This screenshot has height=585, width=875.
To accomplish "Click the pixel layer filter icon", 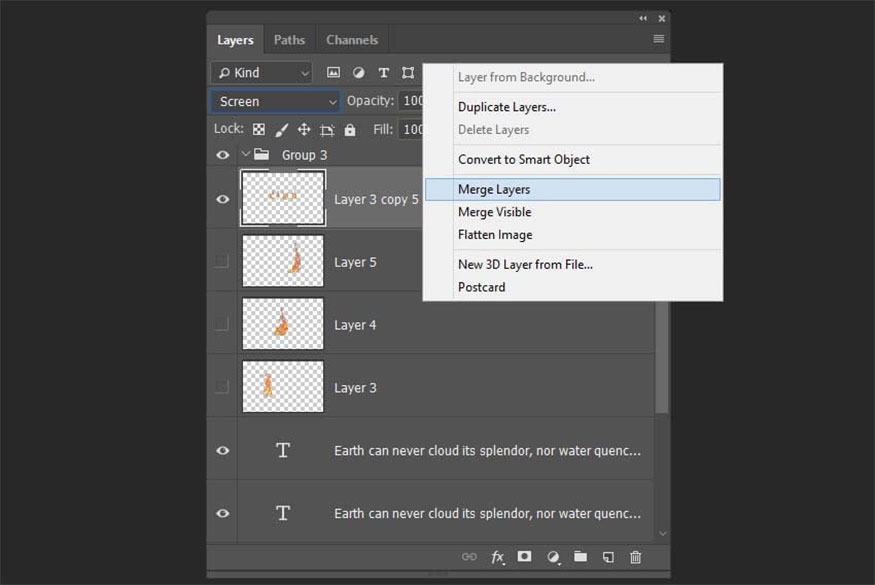I will click(334, 73).
